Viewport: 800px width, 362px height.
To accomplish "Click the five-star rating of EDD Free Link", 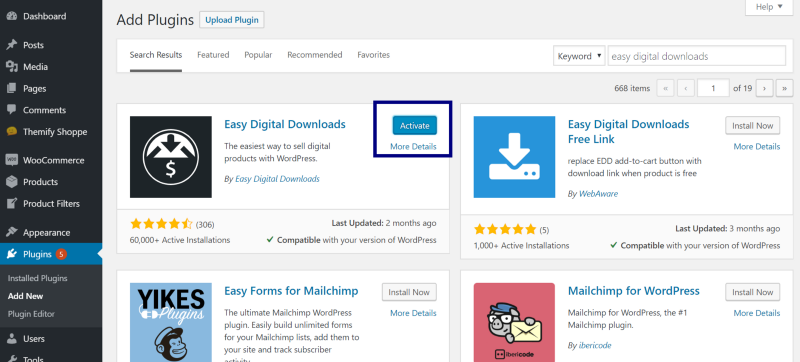I will (505, 229).
